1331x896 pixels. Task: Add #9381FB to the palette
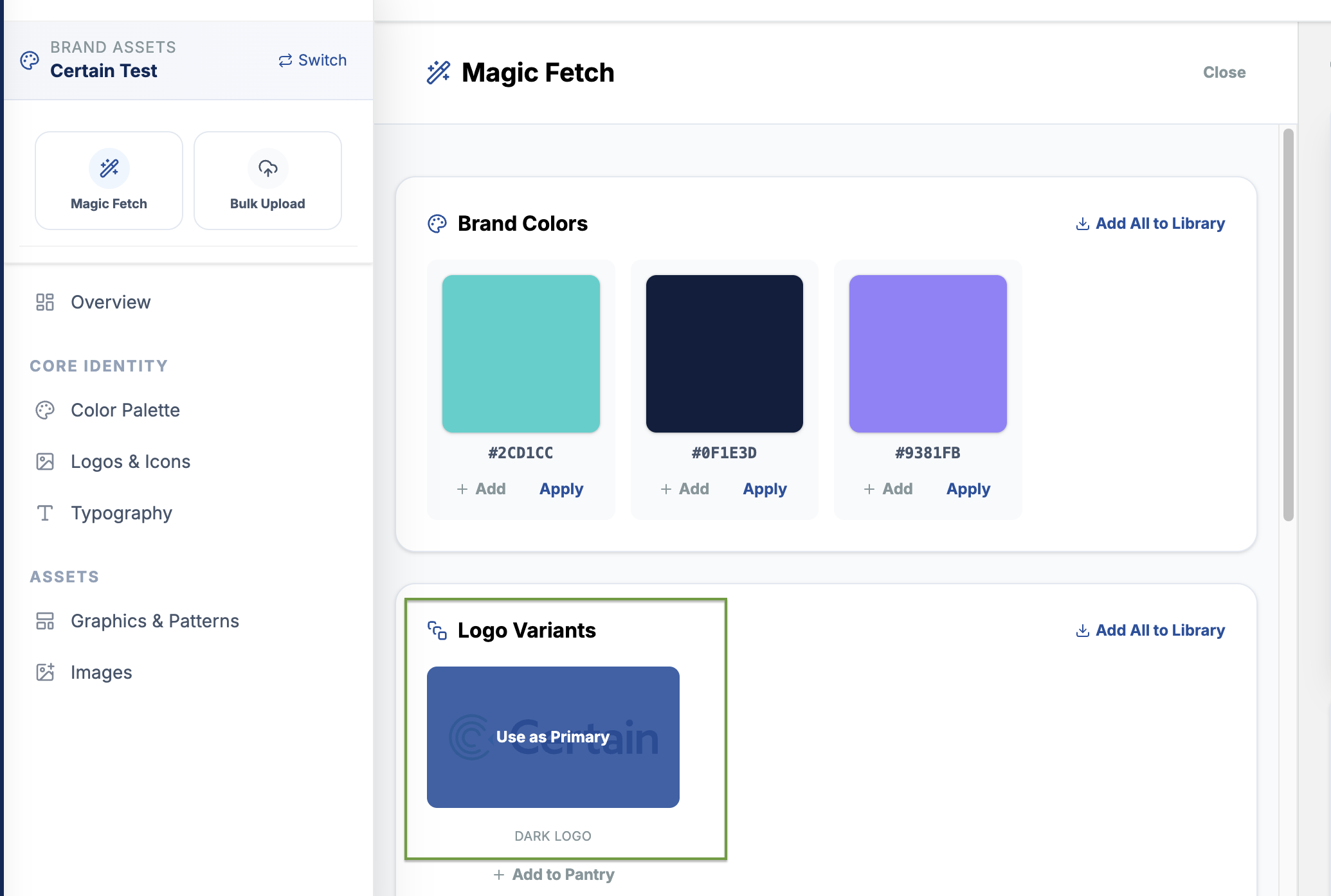tap(889, 489)
